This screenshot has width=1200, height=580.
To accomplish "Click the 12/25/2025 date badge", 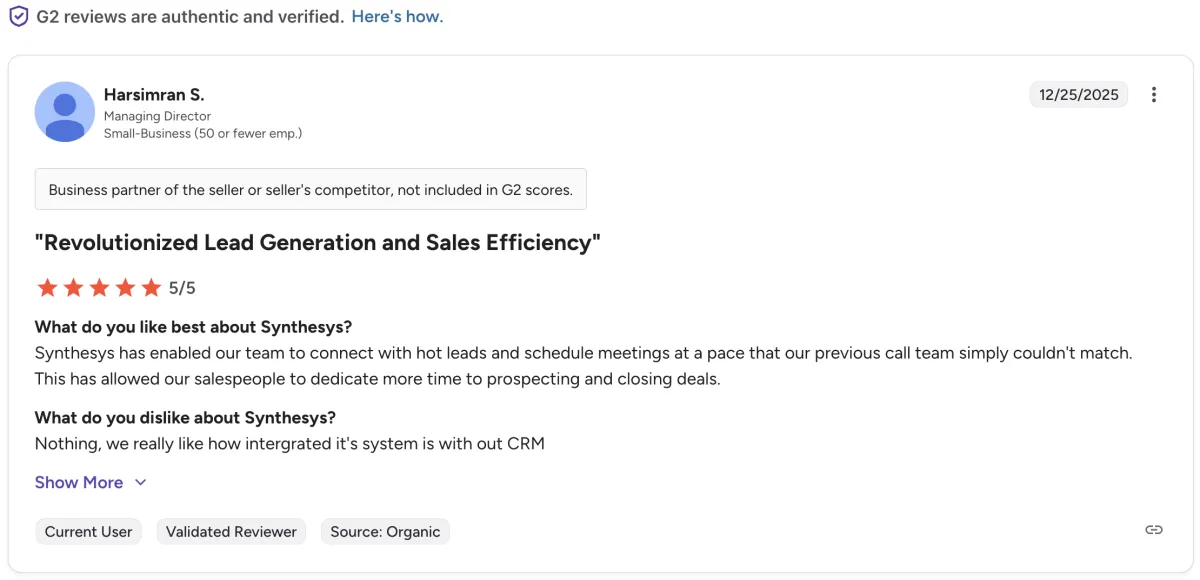I will click(1078, 95).
